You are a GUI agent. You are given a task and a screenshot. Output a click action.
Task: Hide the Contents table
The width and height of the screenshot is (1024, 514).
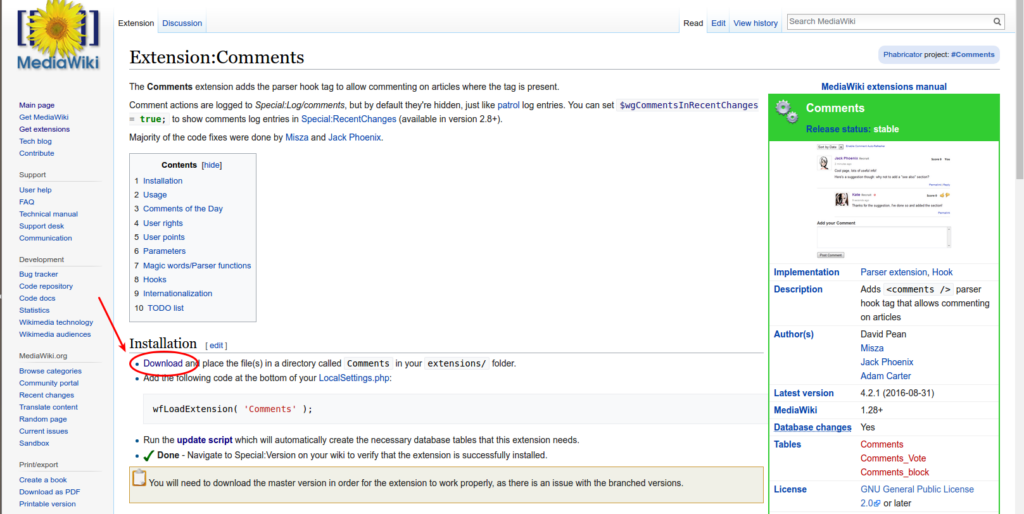pyautogui.click(x=212, y=165)
